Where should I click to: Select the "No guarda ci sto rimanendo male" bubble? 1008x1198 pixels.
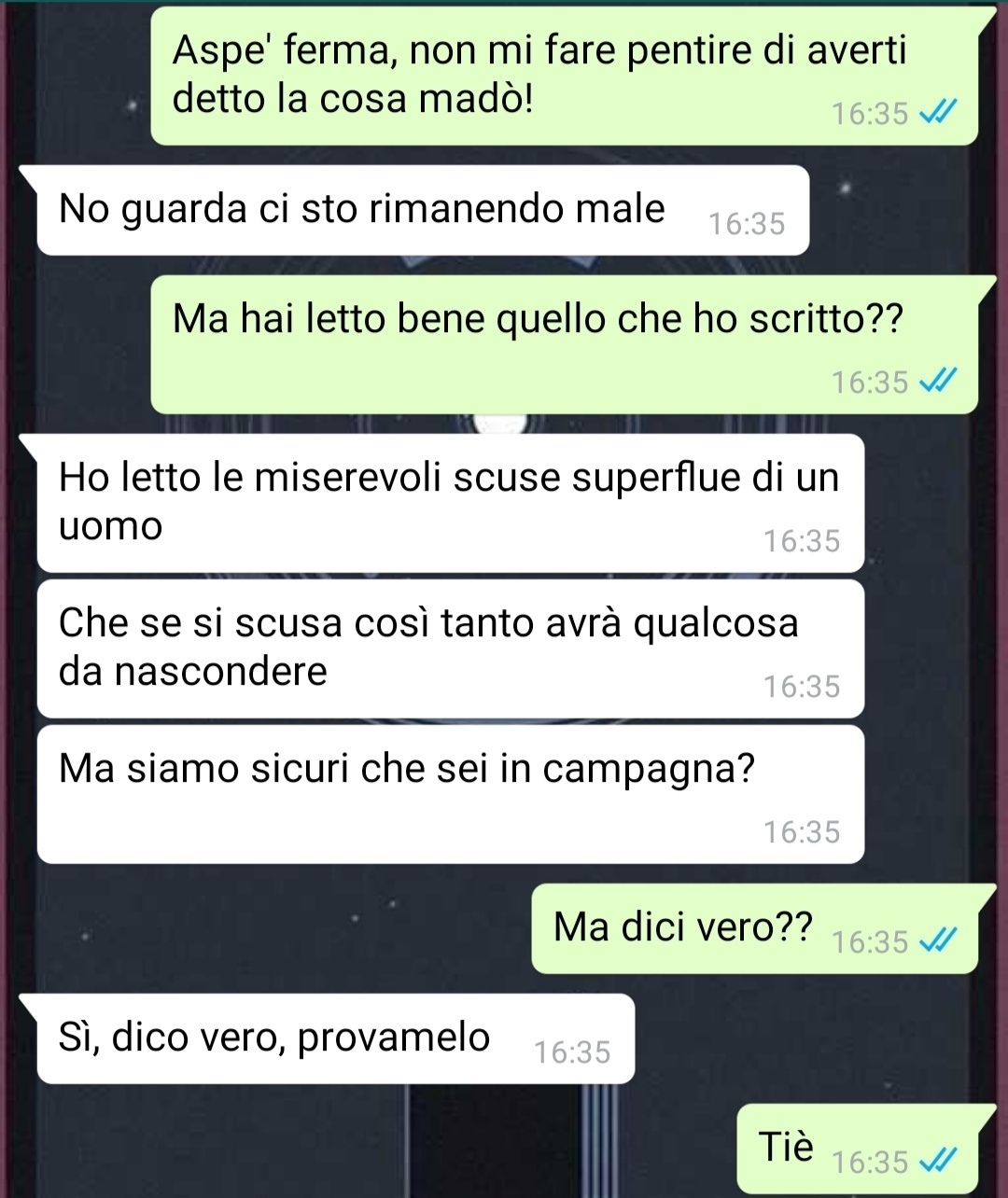[x=422, y=210]
